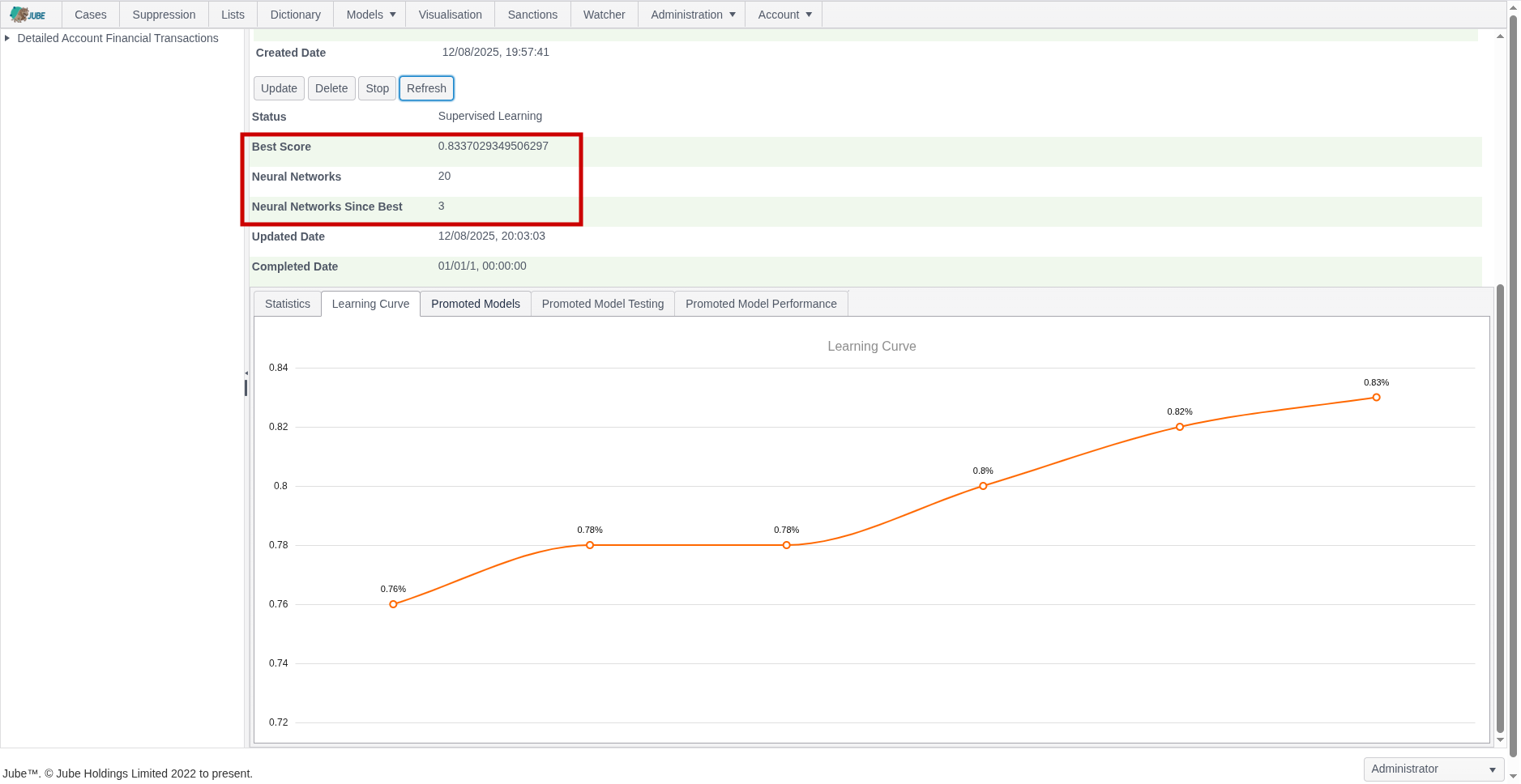Viewport: 1521px width, 784px height.
Task: Click the Created Date value 12/08/2025, 19:57:41
Action: [x=495, y=52]
